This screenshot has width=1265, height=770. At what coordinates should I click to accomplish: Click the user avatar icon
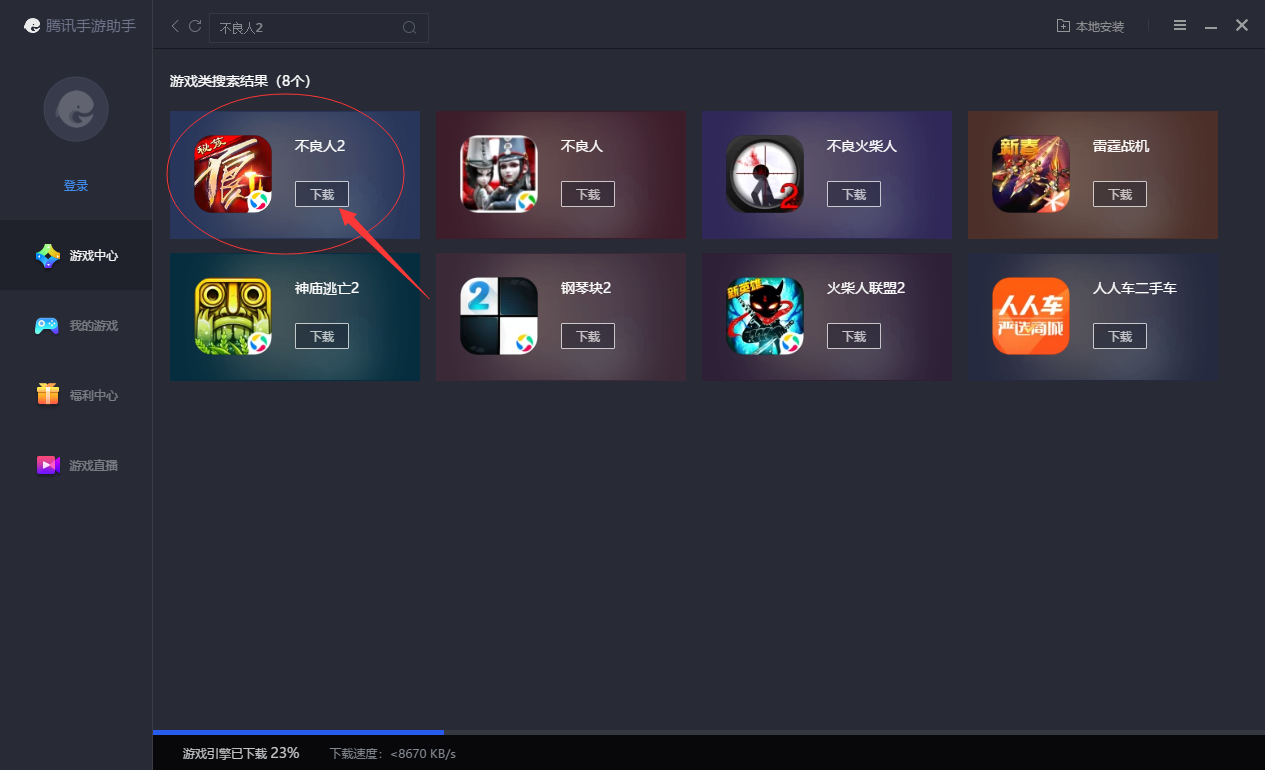pos(76,109)
